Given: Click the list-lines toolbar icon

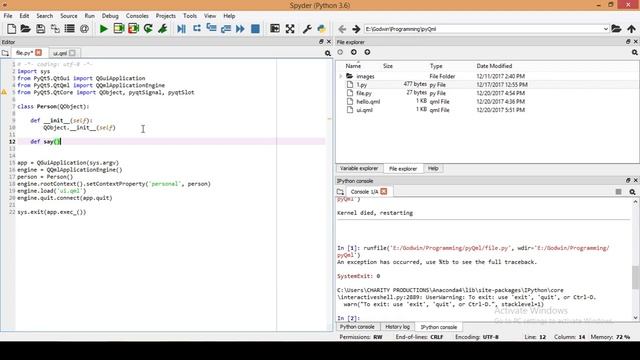Looking at the screenshot, I should click(70, 29).
